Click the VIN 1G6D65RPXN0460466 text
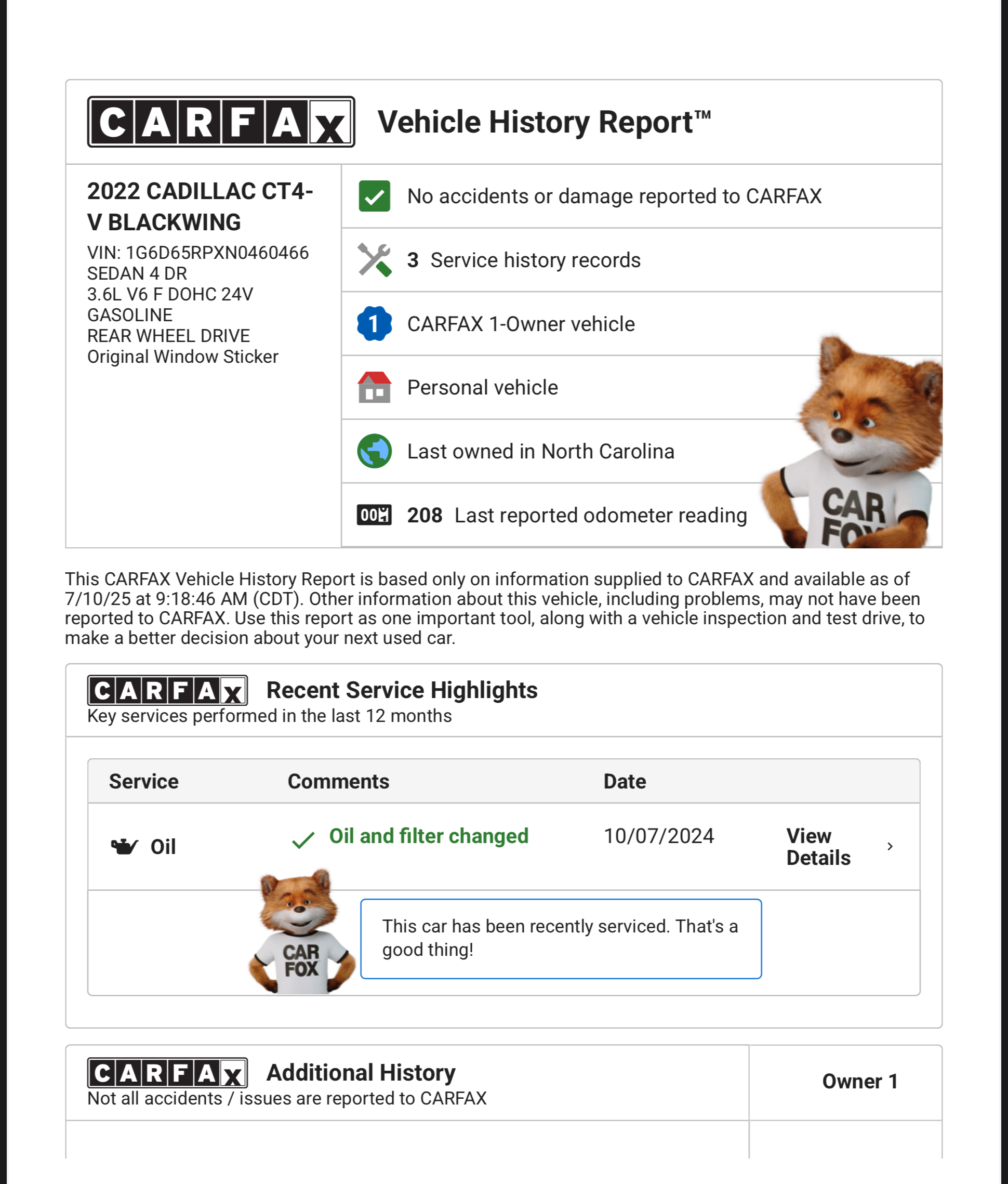This screenshot has width=1008, height=1184. click(197, 253)
